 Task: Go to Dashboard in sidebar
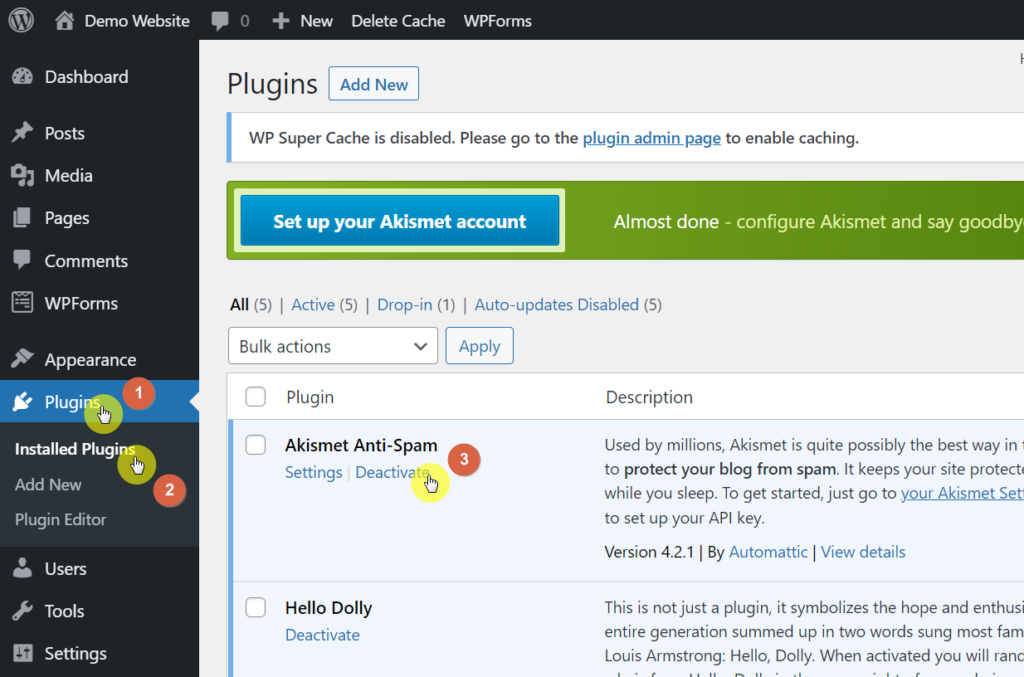[86, 76]
